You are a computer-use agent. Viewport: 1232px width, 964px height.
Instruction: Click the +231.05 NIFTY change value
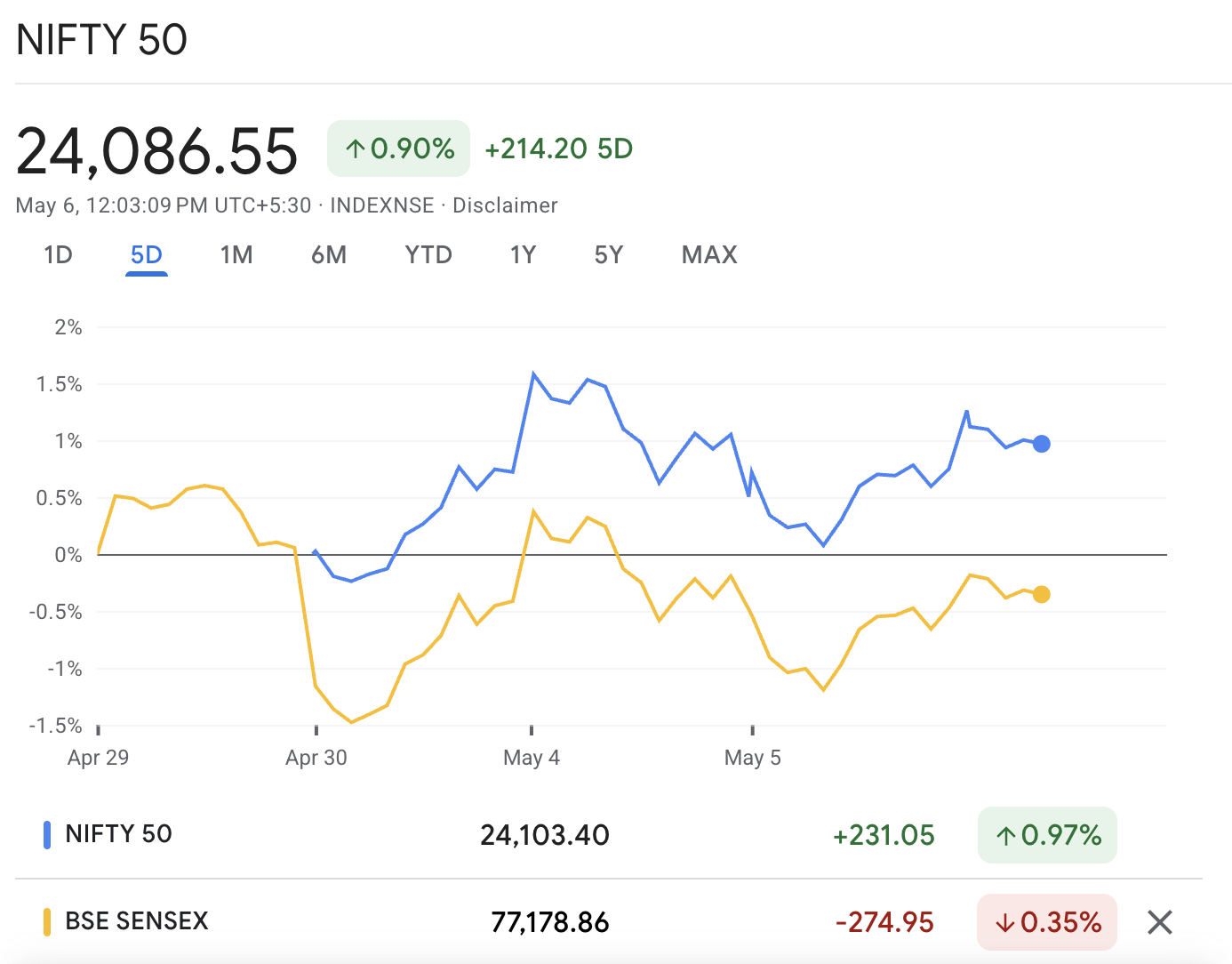point(884,835)
